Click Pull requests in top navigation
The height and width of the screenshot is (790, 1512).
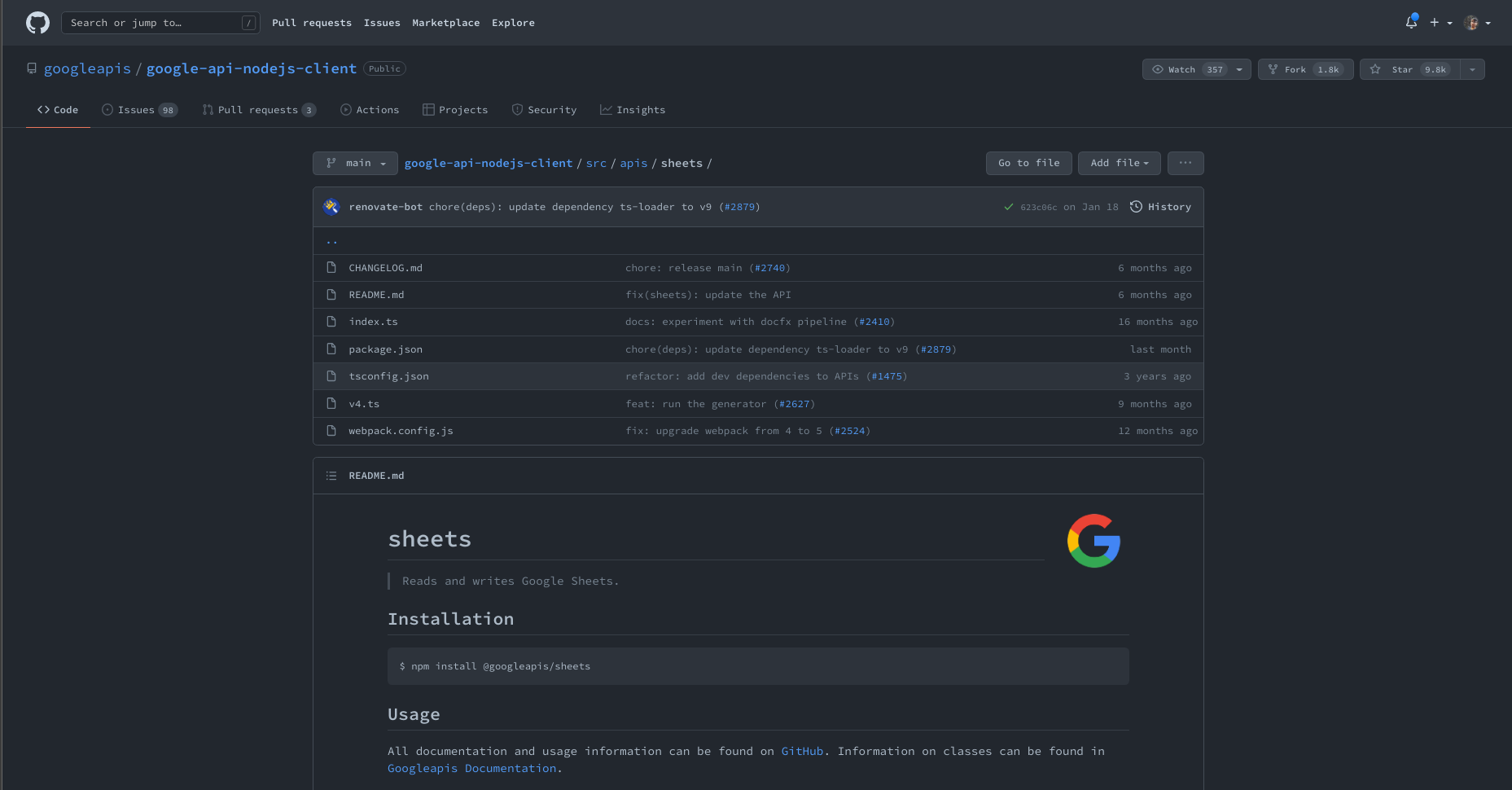tap(312, 23)
